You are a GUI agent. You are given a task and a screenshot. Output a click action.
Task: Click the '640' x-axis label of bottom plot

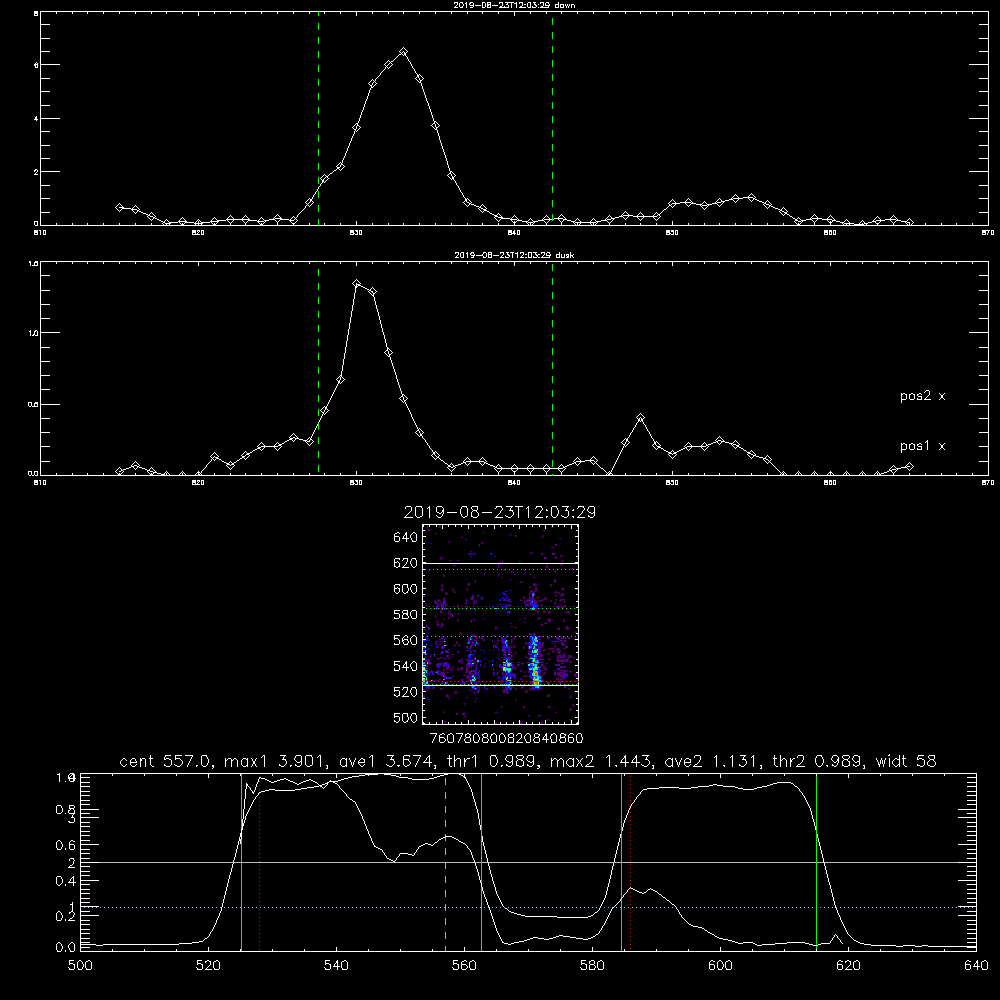(x=976, y=966)
